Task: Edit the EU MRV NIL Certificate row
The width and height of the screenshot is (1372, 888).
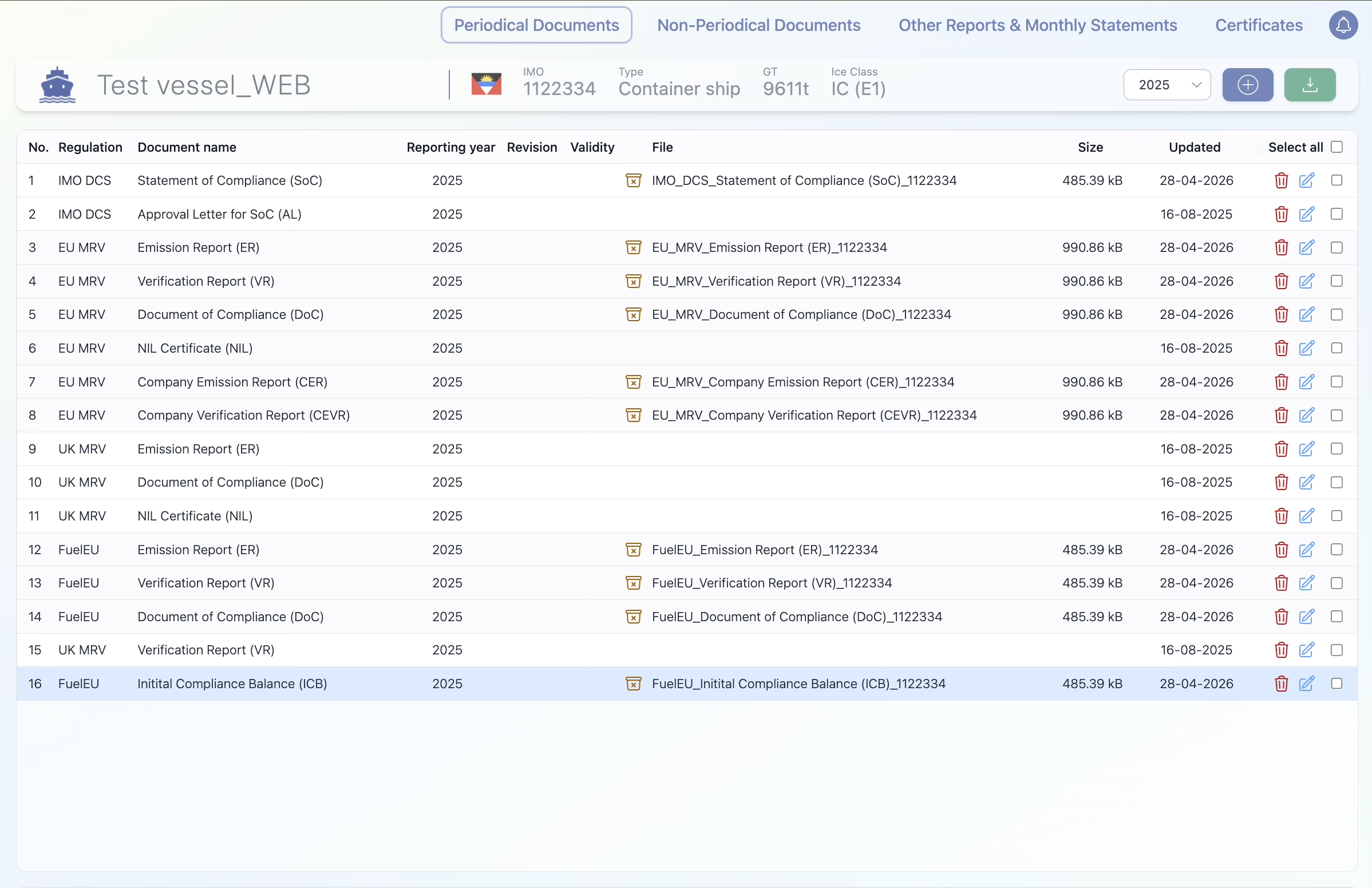Action: [1306, 348]
